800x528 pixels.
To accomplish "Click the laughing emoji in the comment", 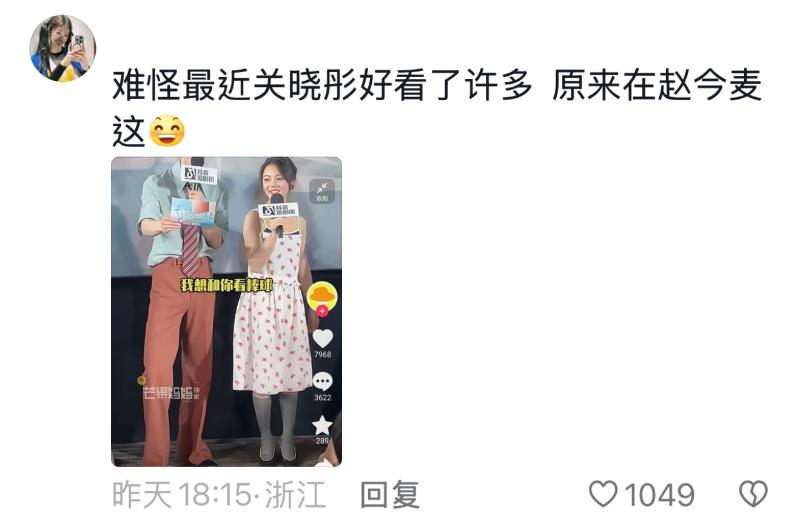I will (166, 131).
